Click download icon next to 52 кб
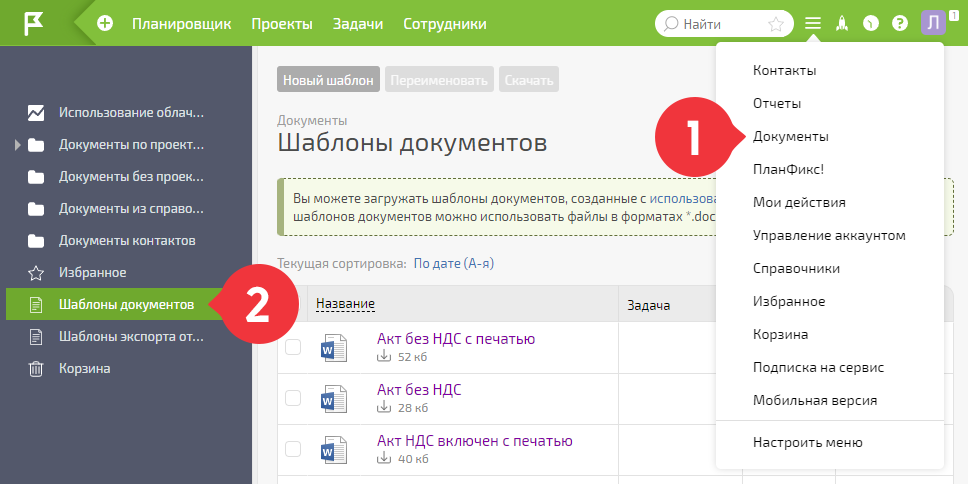The width and height of the screenshot is (968, 484). [385, 356]
